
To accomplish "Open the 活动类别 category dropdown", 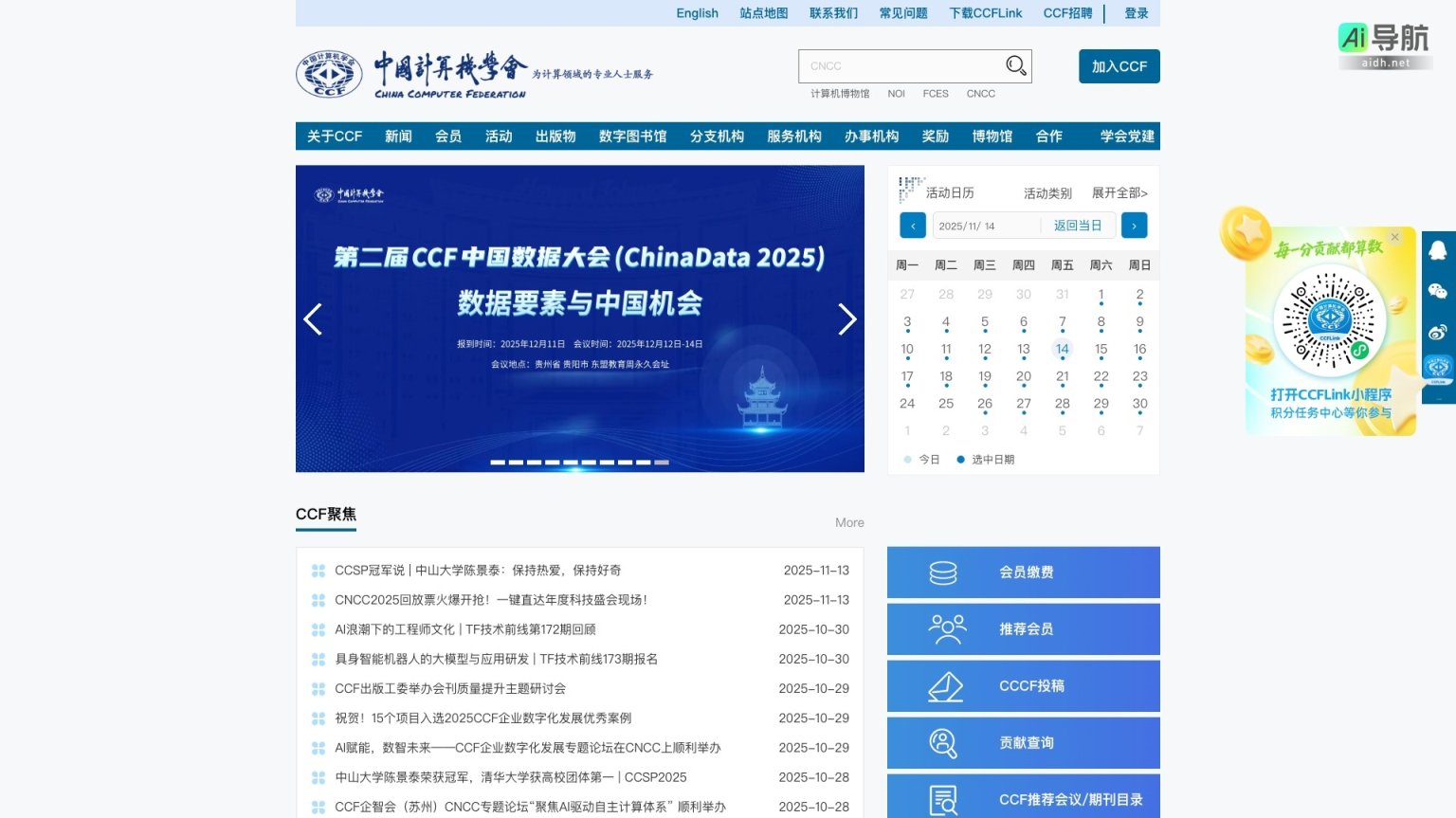I will click(x=1046, y=192).
